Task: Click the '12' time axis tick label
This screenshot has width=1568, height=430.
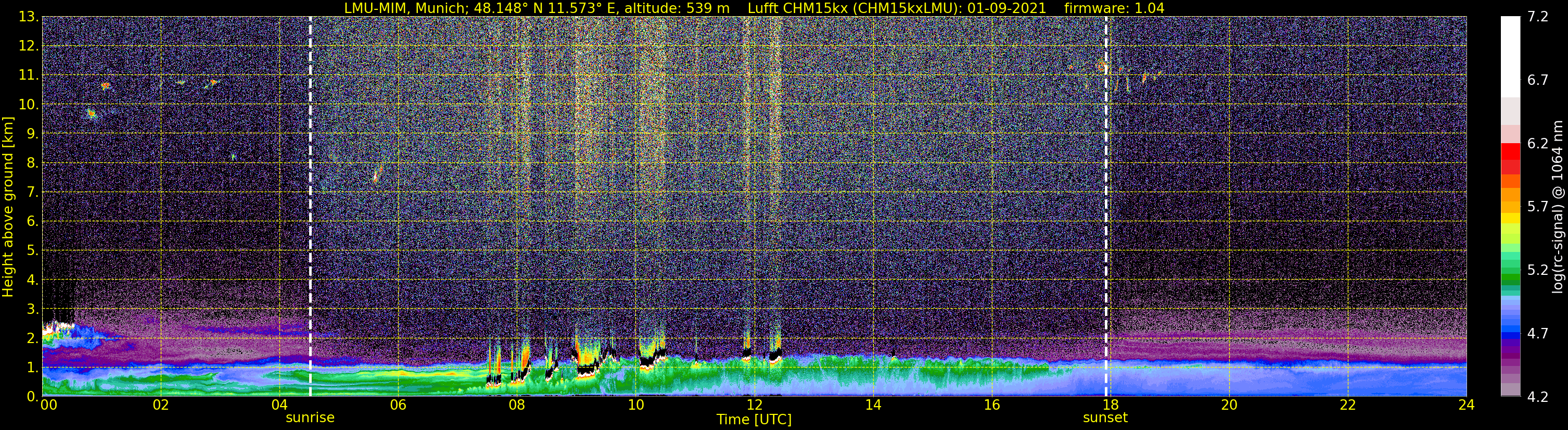Action: [x=754, y=405]
